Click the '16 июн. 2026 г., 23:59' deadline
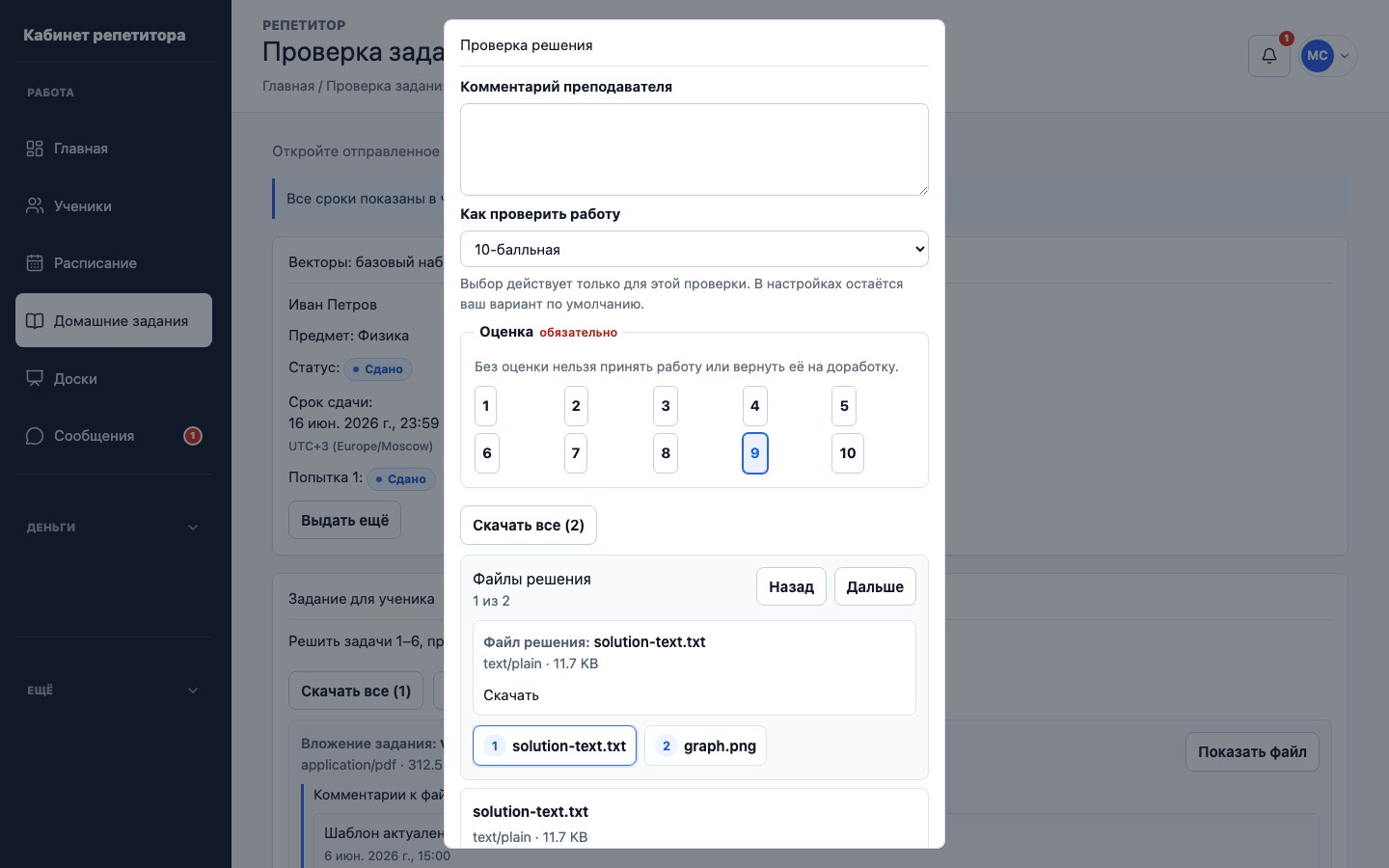 364,423
